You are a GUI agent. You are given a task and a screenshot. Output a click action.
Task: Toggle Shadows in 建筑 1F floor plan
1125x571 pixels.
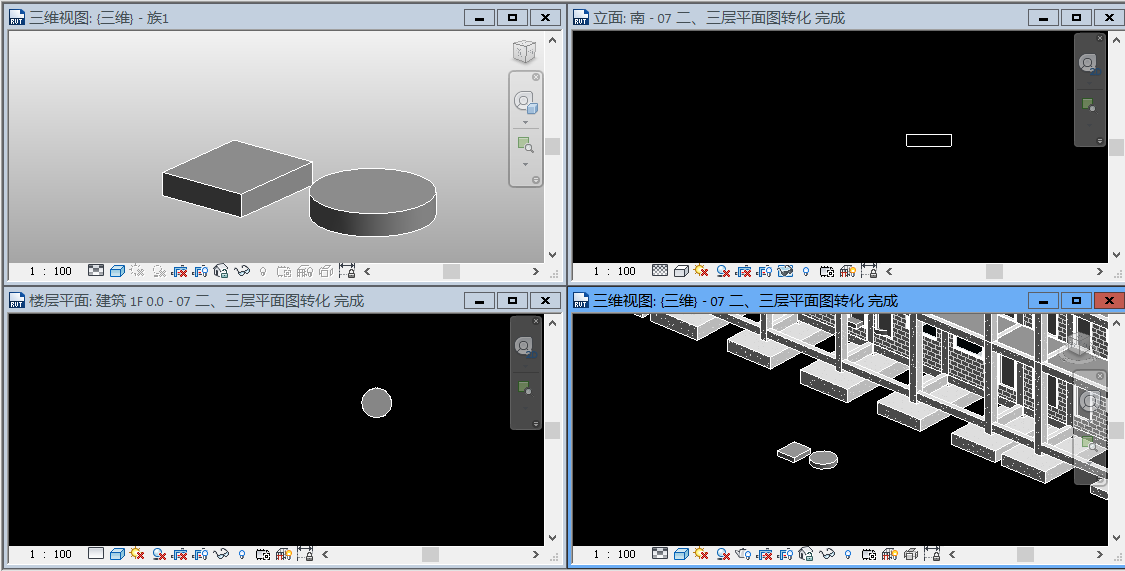point(159,554)
